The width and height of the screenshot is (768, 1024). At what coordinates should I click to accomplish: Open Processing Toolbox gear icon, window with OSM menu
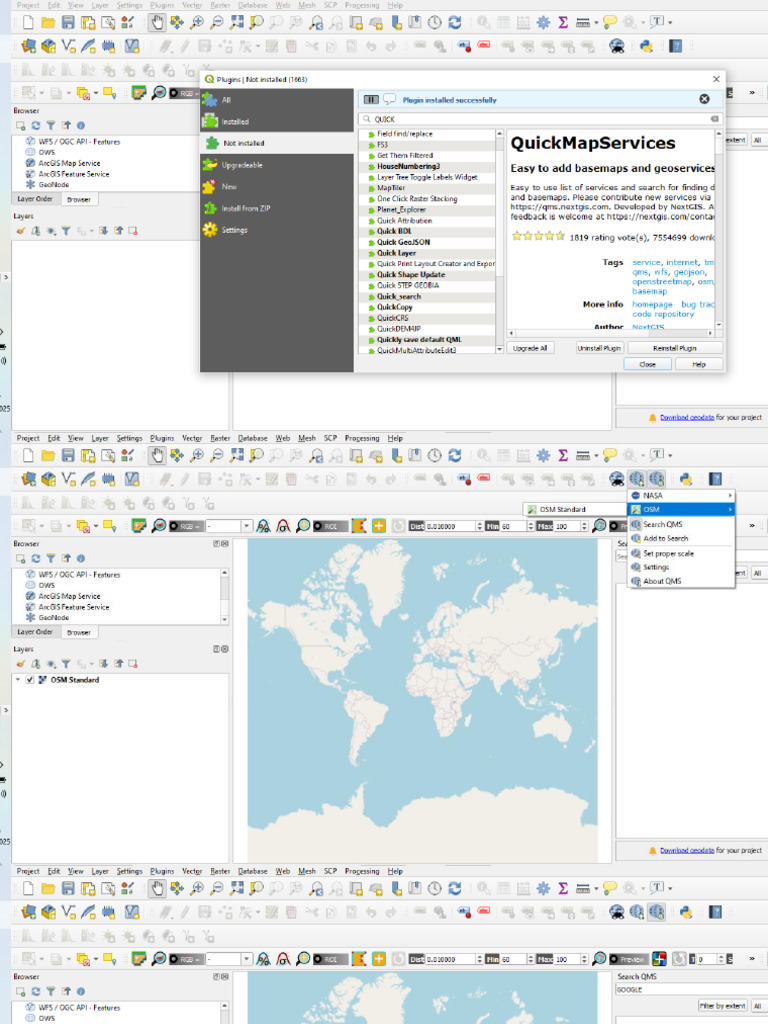click(543, 455)
